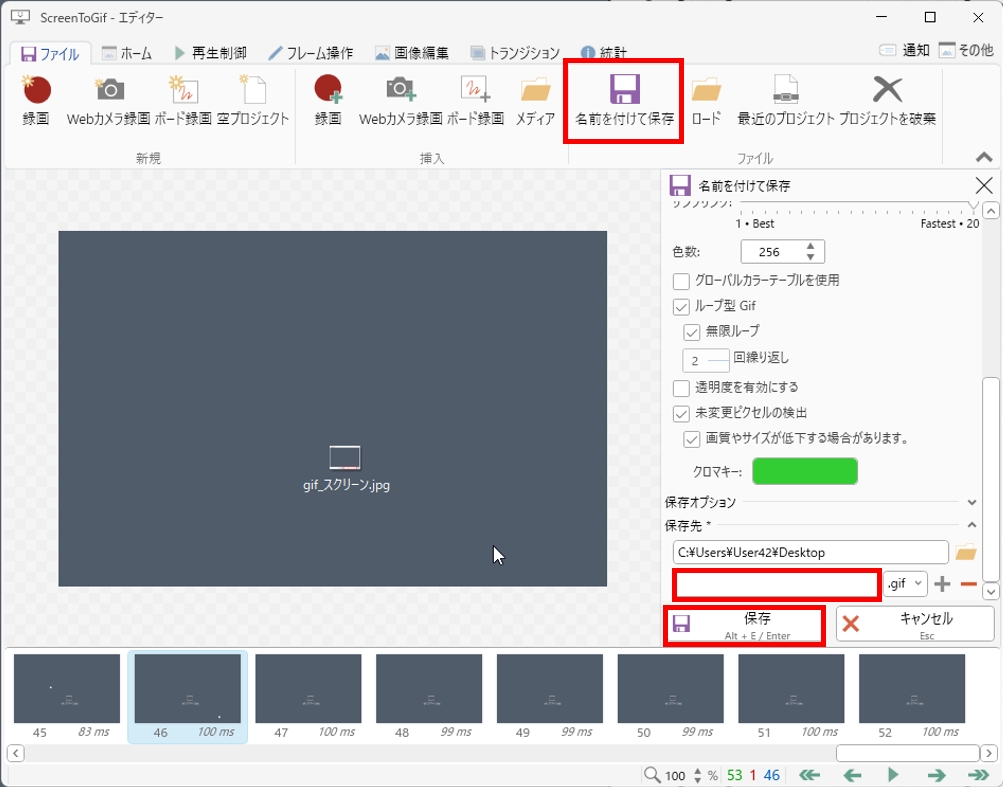Click the メディア insert icon
This screenshot has width=1003, height=787.
(x=536, y=91)
